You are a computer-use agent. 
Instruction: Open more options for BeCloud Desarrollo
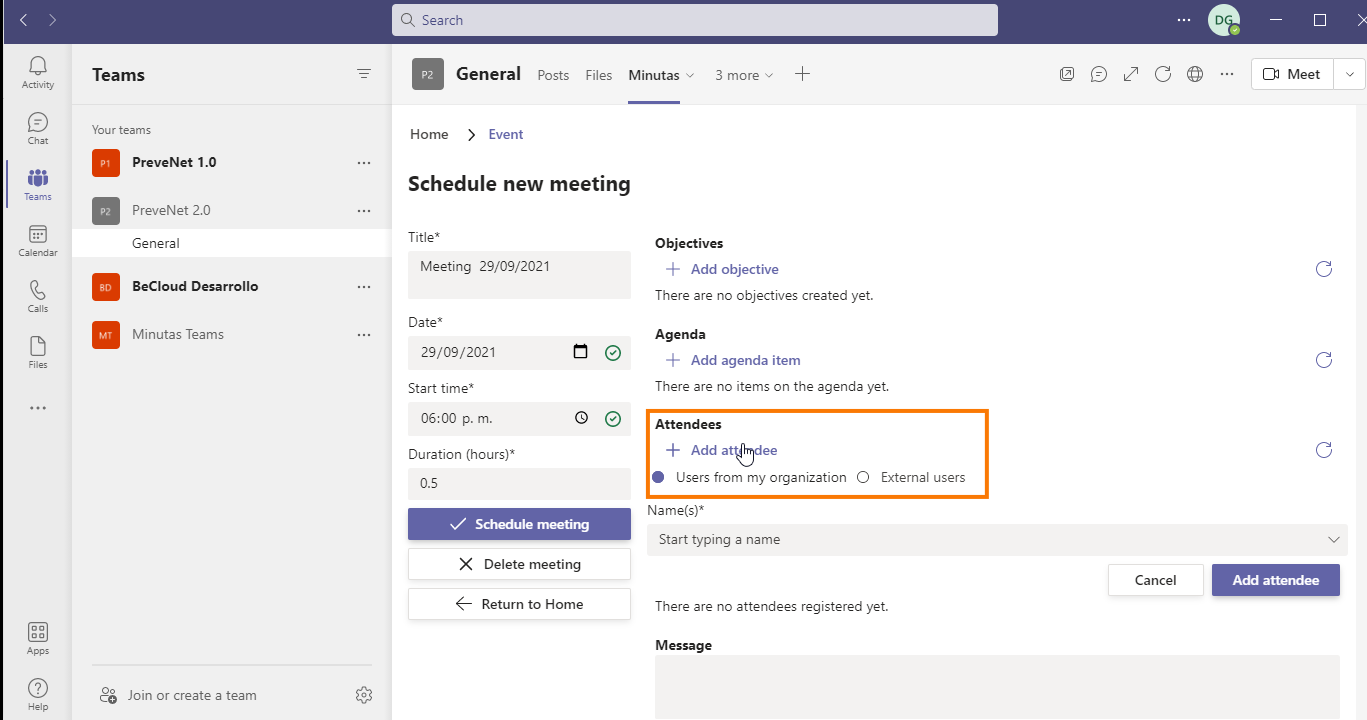(364, 287)
